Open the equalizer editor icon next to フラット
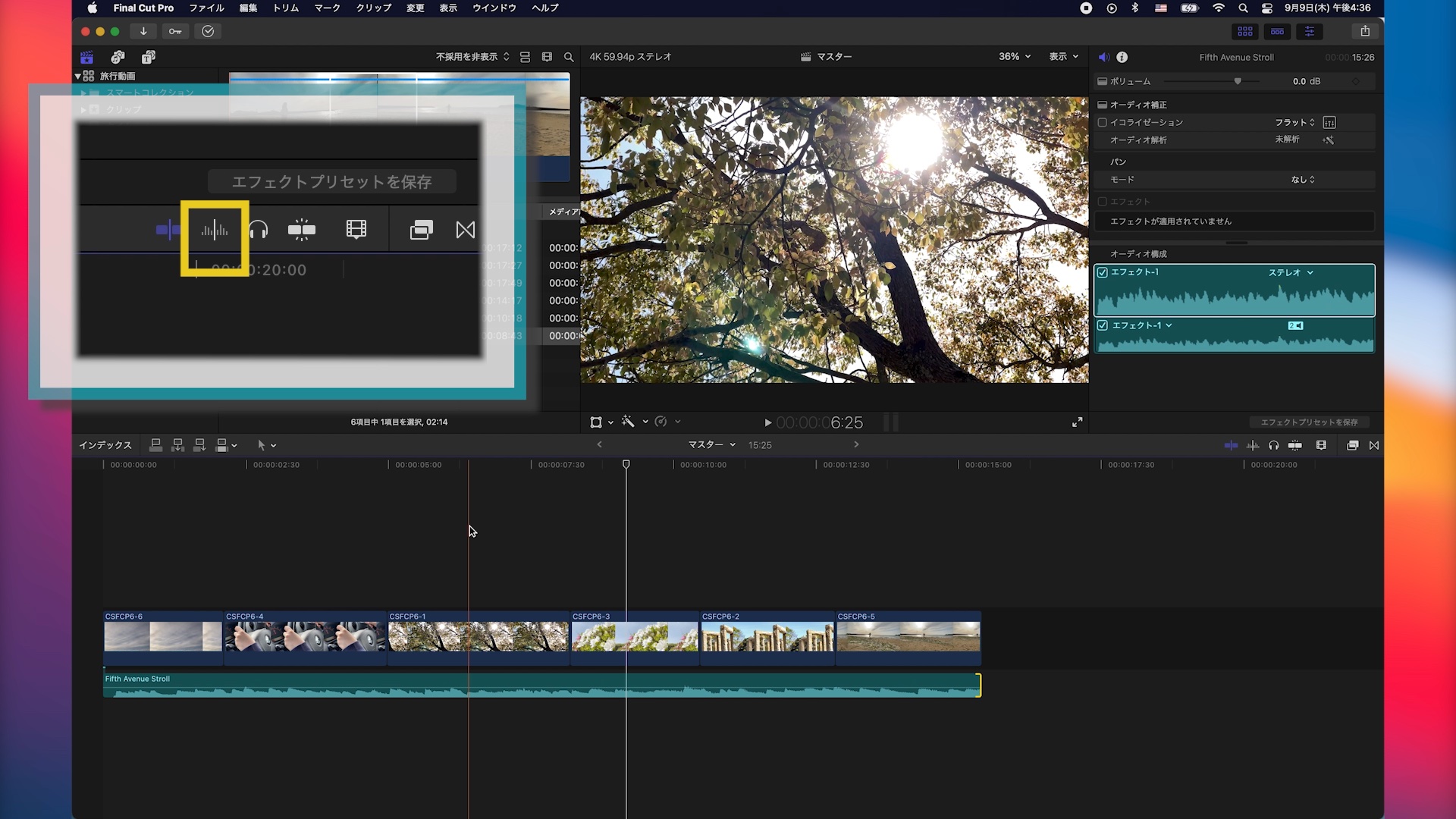This screenshot has width=1456, height=819. tap(1329, 122)
